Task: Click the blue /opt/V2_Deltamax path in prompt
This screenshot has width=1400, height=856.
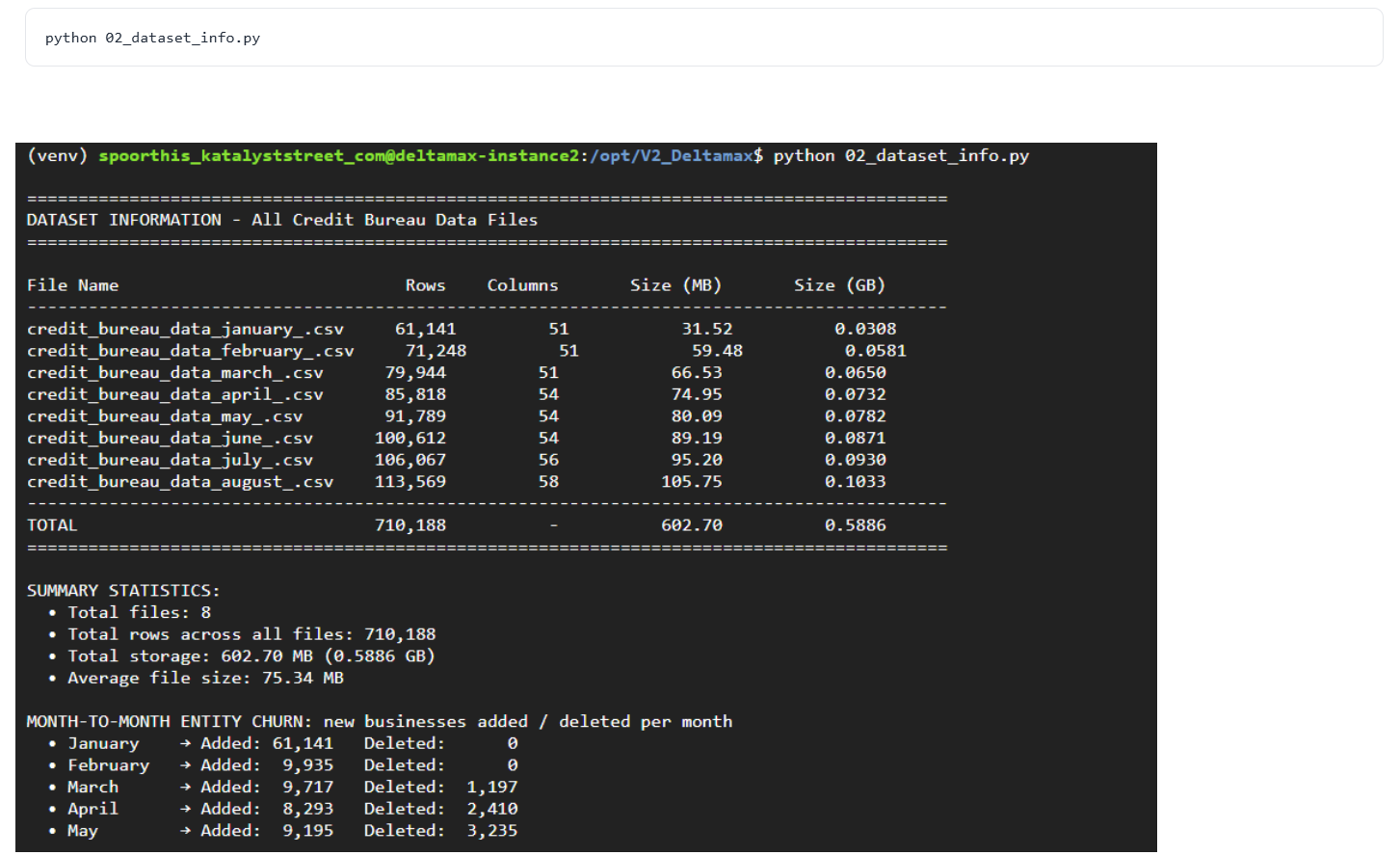Action: coord(672,155)
